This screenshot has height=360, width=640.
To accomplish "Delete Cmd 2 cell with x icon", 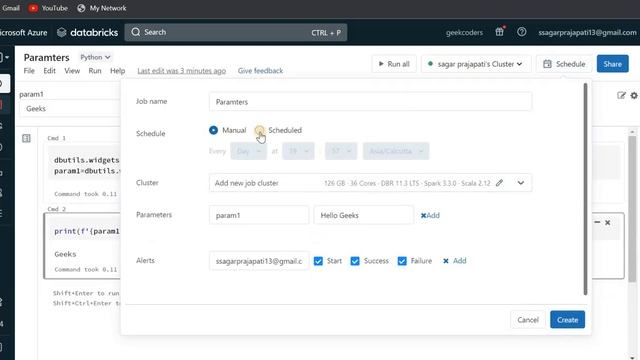I will (x=608, y=222).
